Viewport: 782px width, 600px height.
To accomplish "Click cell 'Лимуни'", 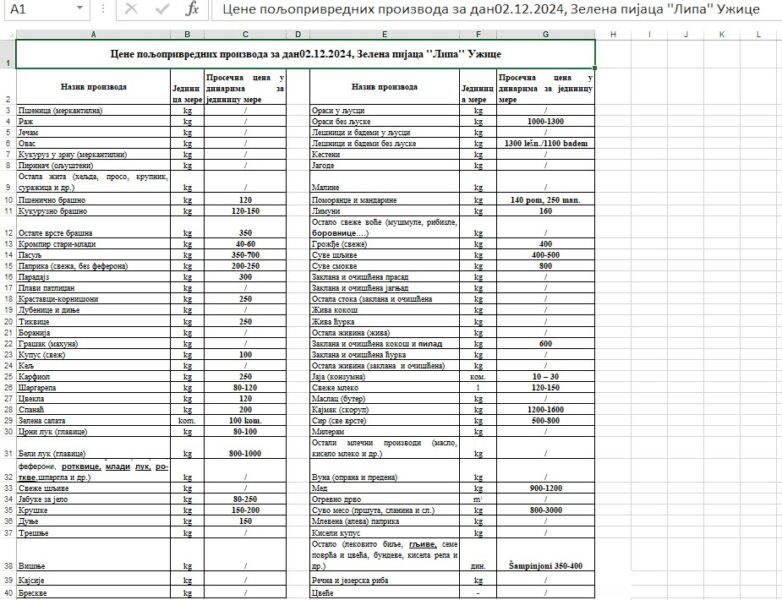I will [385, 211].
